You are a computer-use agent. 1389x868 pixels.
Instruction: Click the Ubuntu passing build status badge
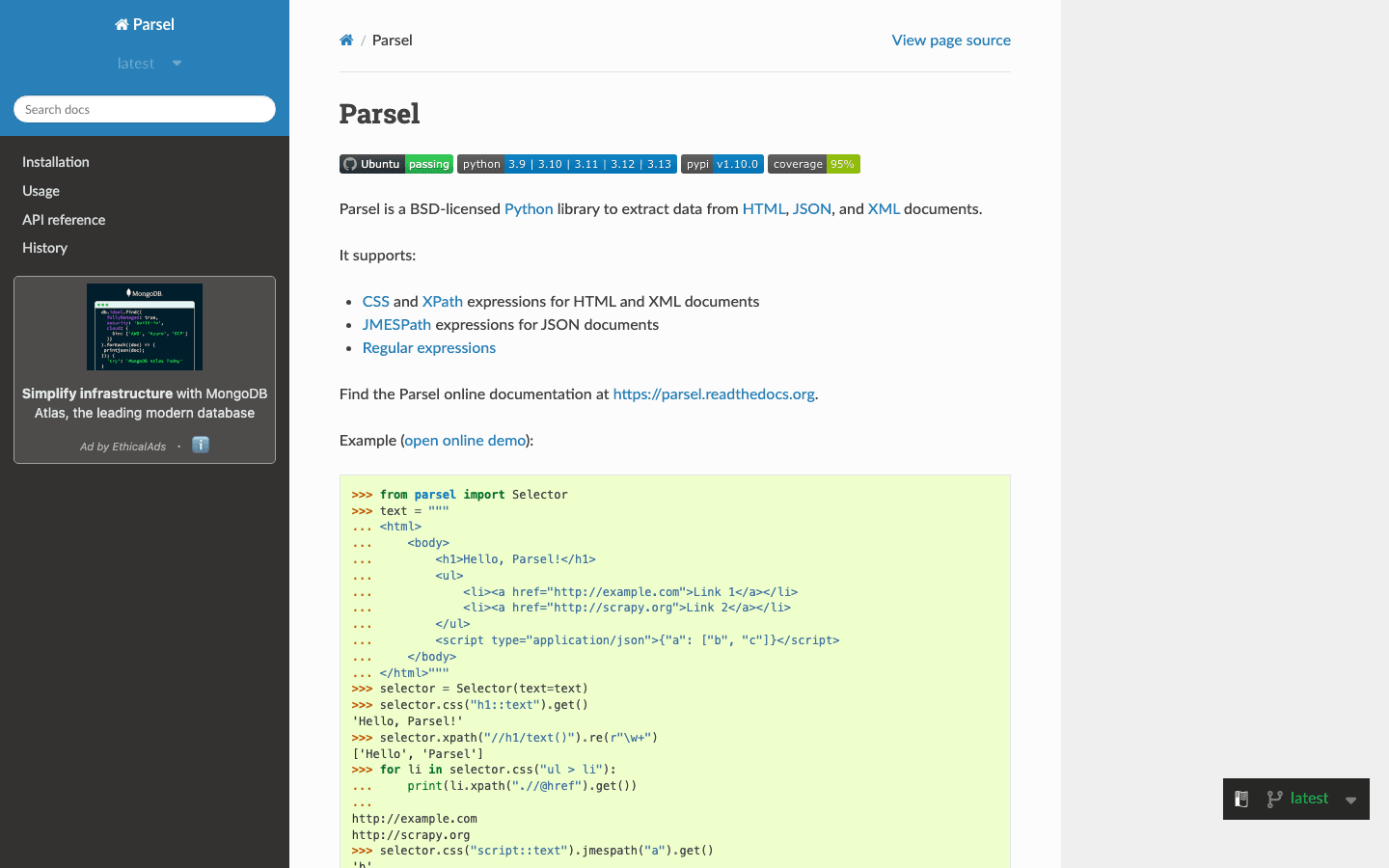pos(395,164)
